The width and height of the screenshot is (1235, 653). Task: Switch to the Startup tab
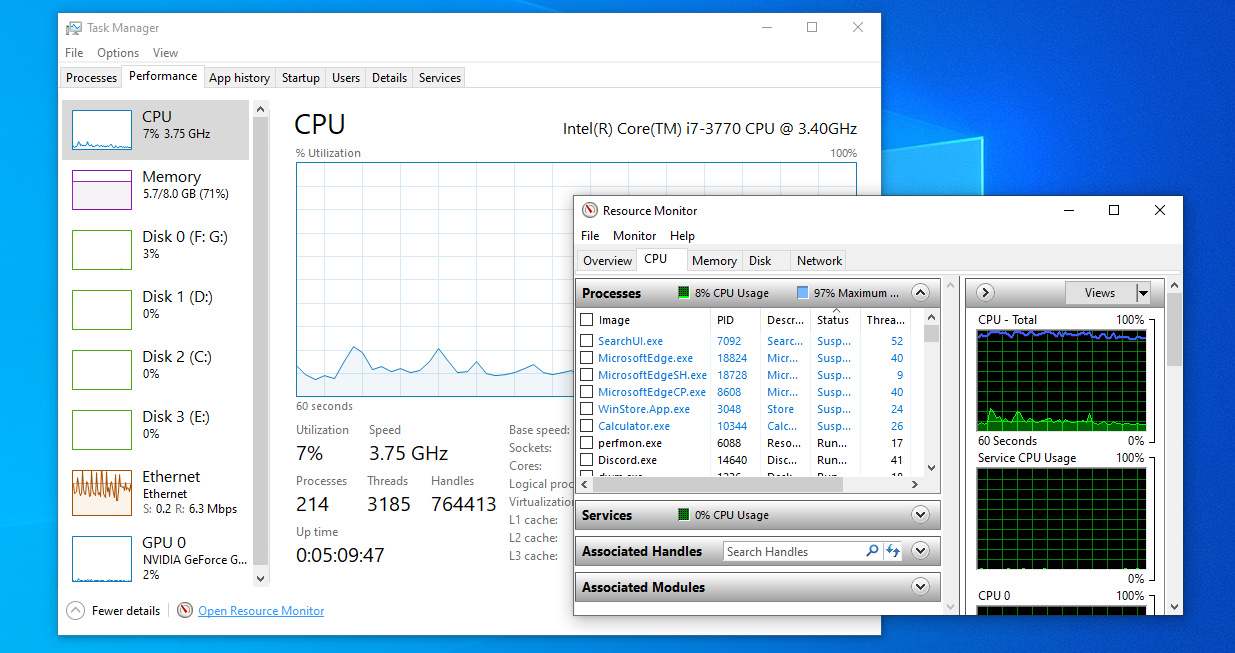[301, 78]
